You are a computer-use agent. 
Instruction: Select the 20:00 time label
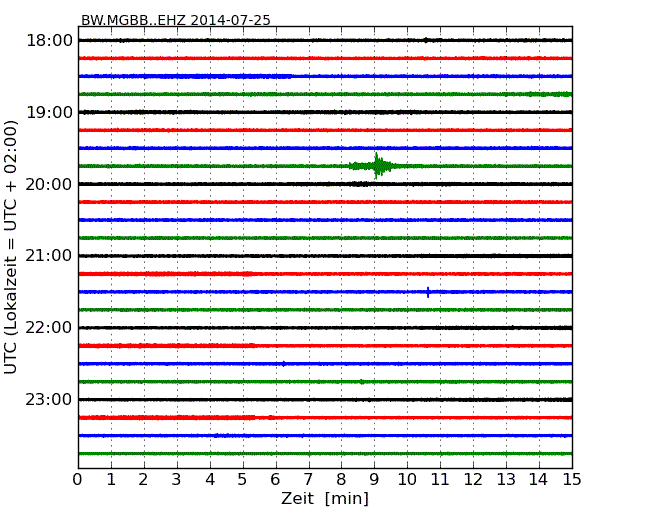(x=49, y=184)
